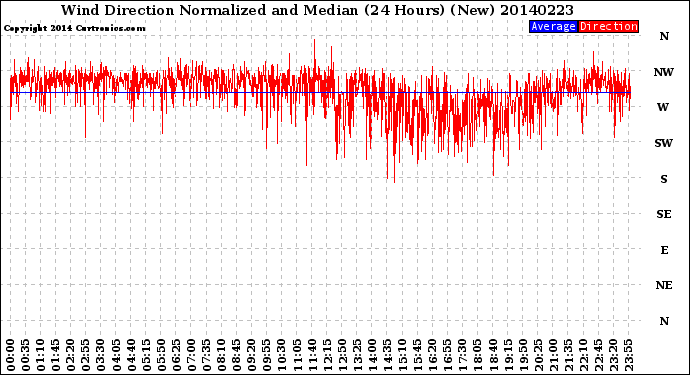The height and width of the screenshot is (375, 690).
Task: Click the 13:25 time label
Action: [357, 355]
